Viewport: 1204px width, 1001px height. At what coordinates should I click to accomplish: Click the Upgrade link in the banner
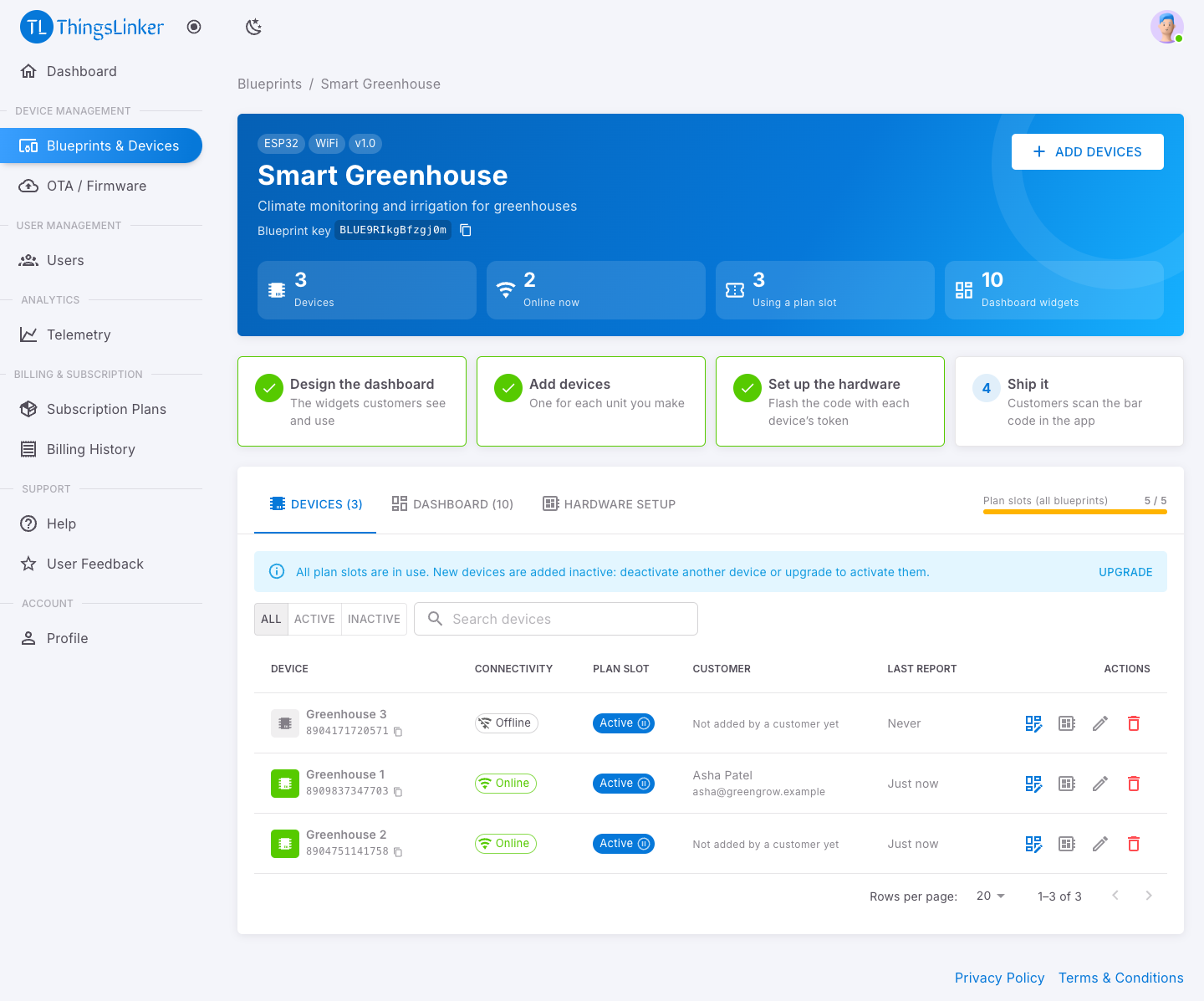pyautogui.click(x=1125, y=572)
